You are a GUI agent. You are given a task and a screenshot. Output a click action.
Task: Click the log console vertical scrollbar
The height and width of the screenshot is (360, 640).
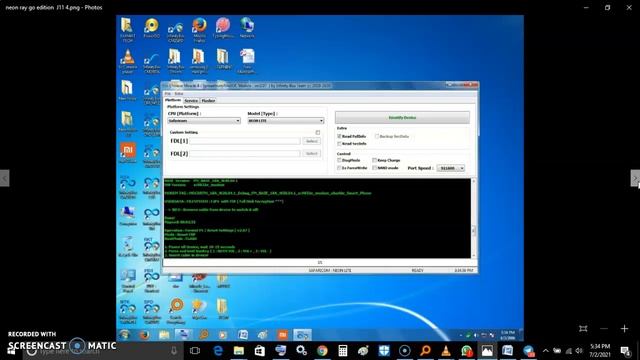(473, 218)
